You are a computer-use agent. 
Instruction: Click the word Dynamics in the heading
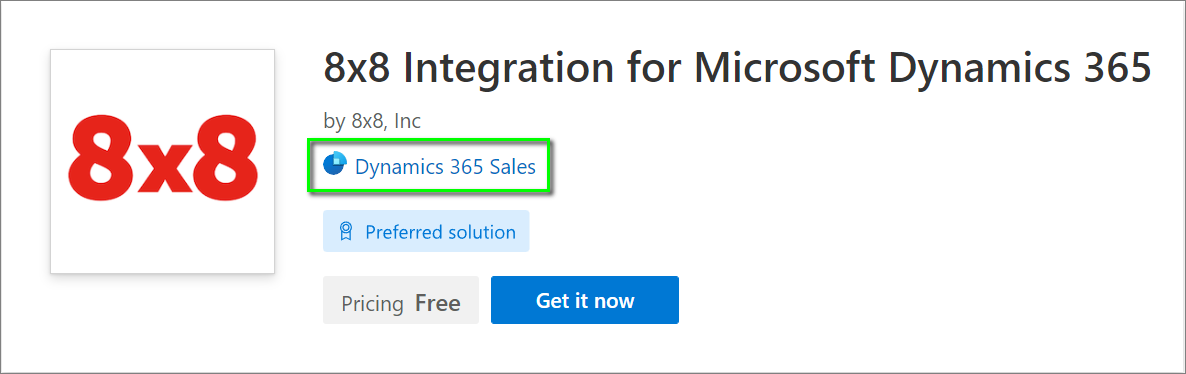coord(974,70)
